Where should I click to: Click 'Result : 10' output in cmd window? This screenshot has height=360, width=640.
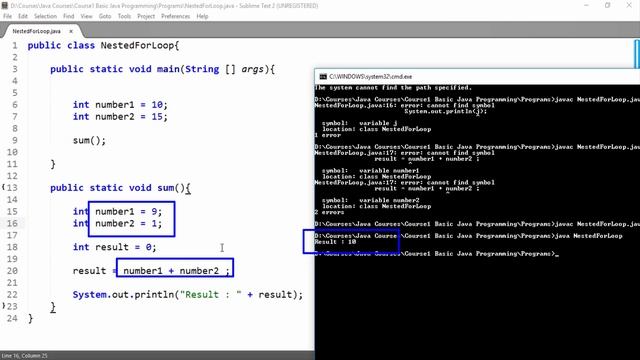pos(335,242)
